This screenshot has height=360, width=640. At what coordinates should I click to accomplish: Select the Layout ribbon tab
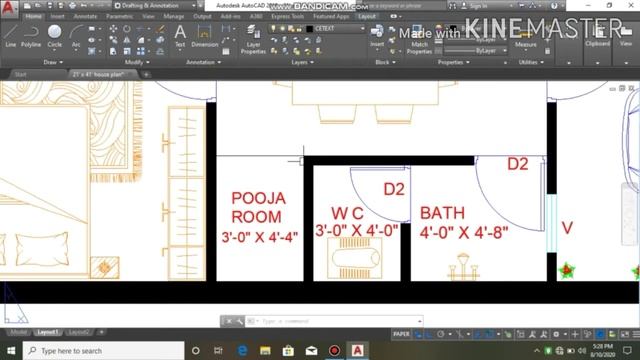pos(367,16)
